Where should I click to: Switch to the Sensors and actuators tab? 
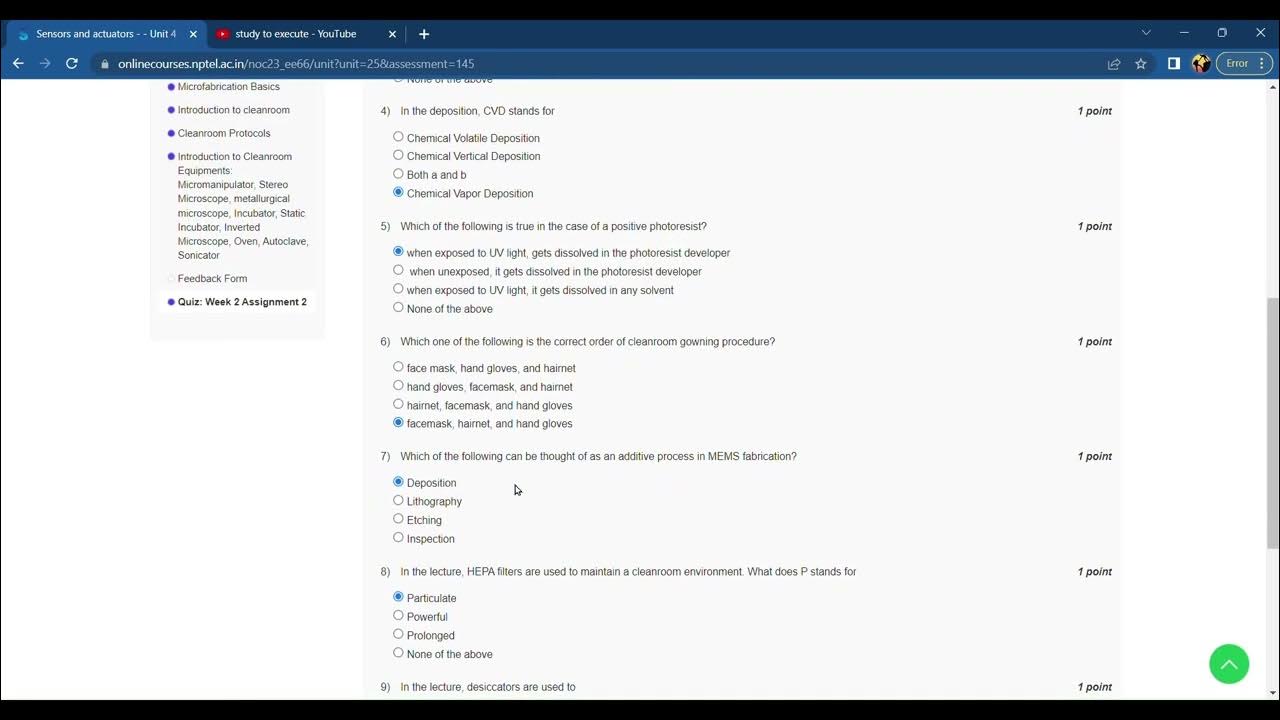coord(105,34)
